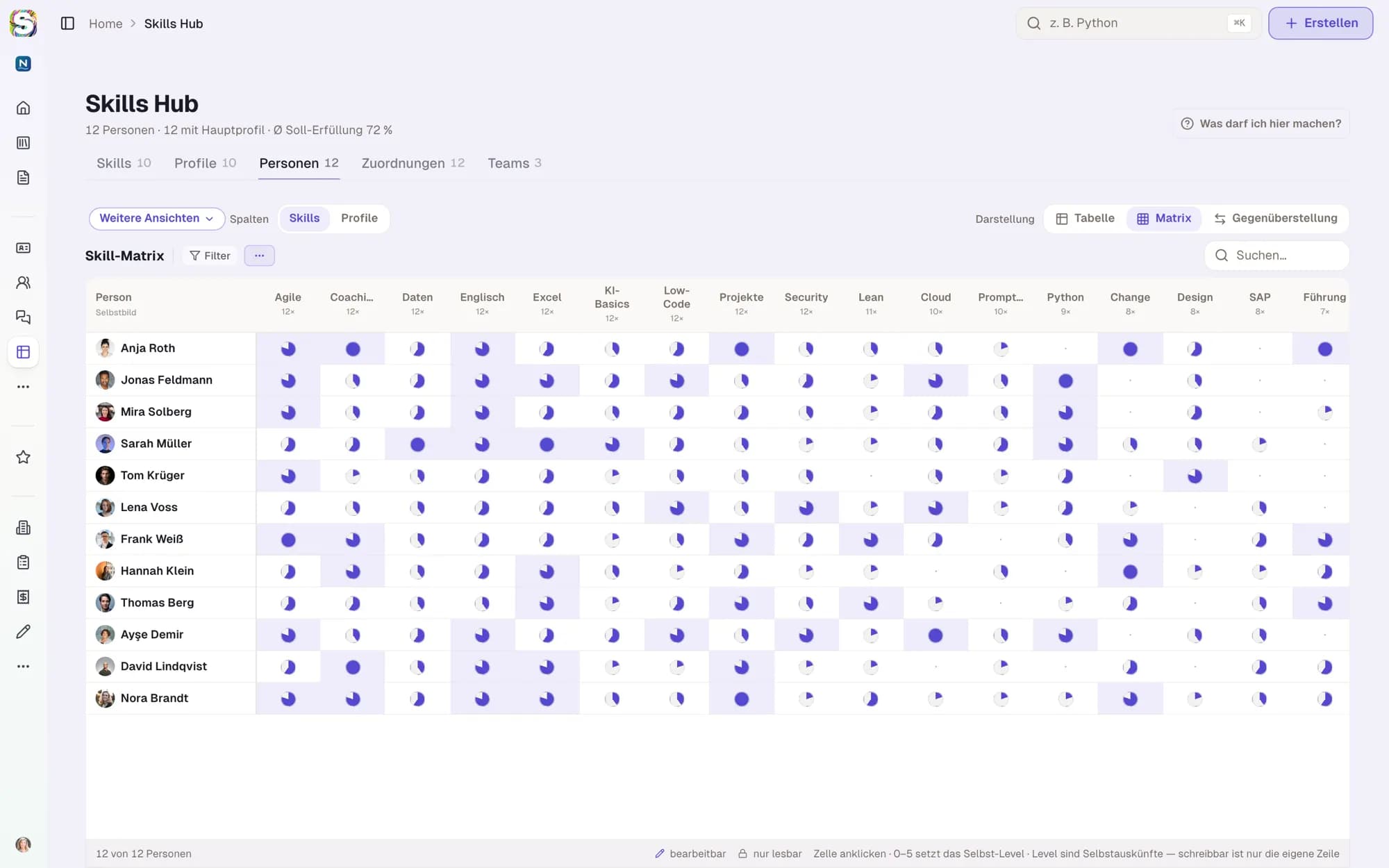Click the Filter button with funnel icon
The image size is (1389, 868).
click(x=210, y=256)
